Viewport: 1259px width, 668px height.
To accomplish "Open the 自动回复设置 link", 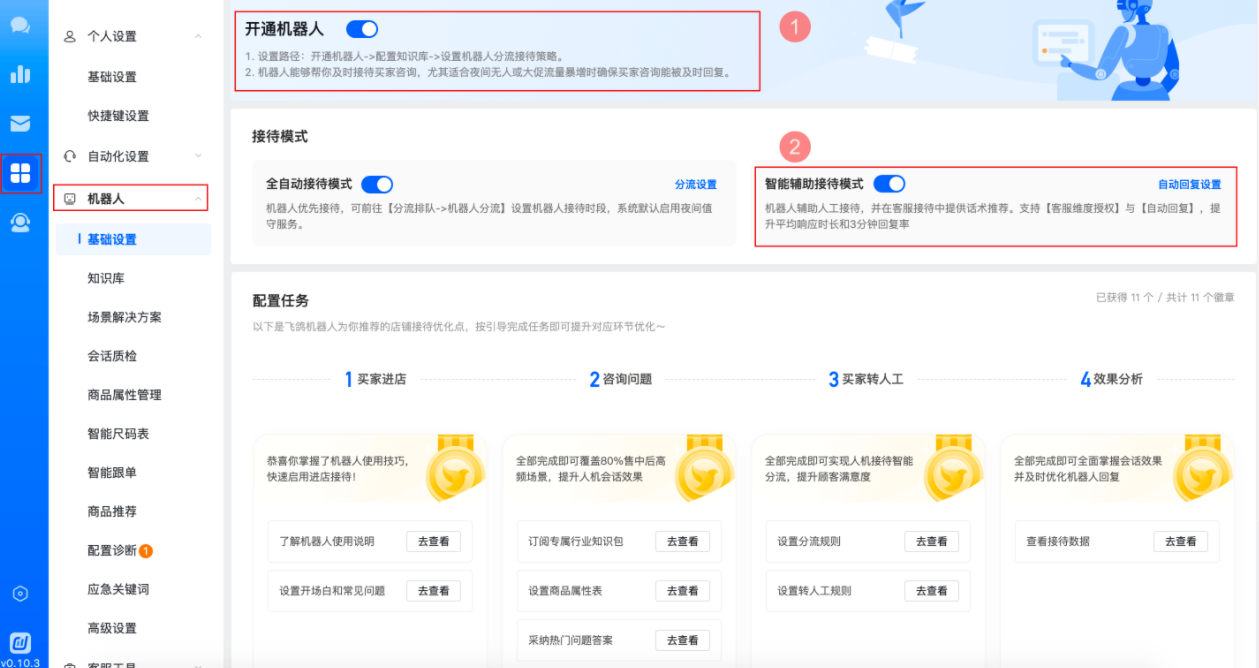I will 1189,185.
